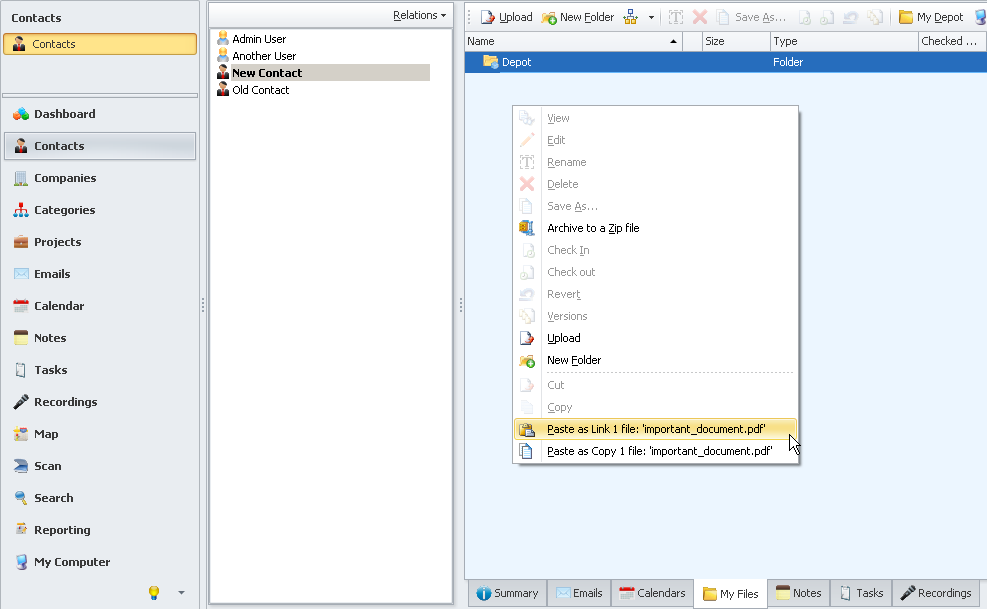Click the tree structure icon in toolbar
The height and width of the screenshot is (609, 987).
click(x=631, y=17)
